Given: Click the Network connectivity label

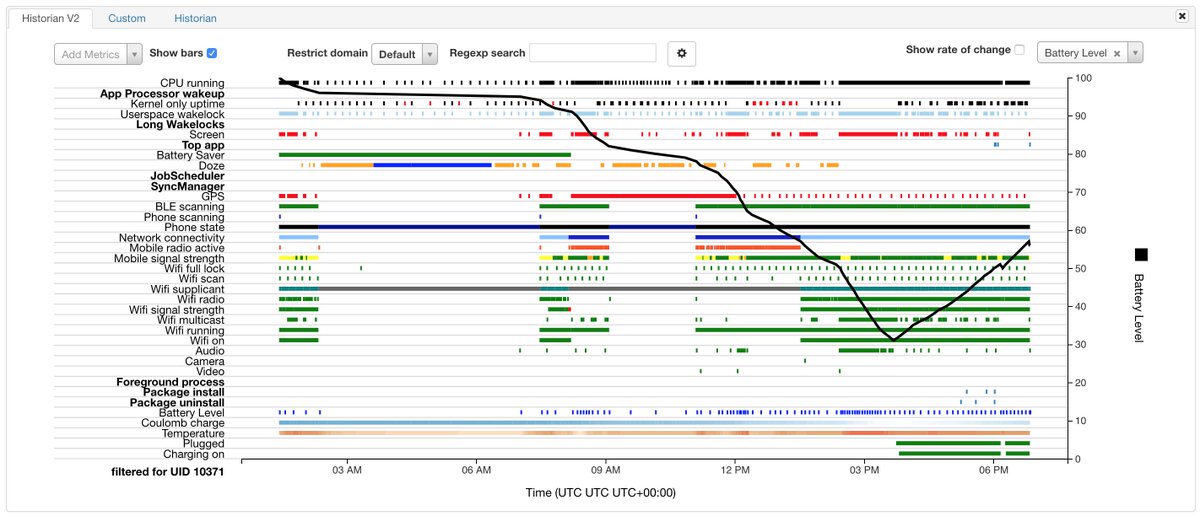Looking at the screenshot, I should point(172,238).
